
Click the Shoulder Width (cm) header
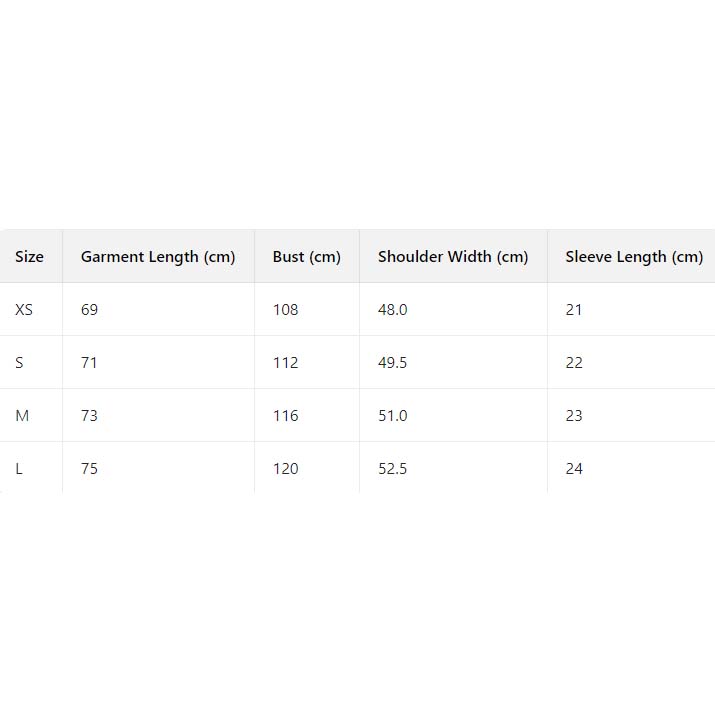tap(452, 257)
